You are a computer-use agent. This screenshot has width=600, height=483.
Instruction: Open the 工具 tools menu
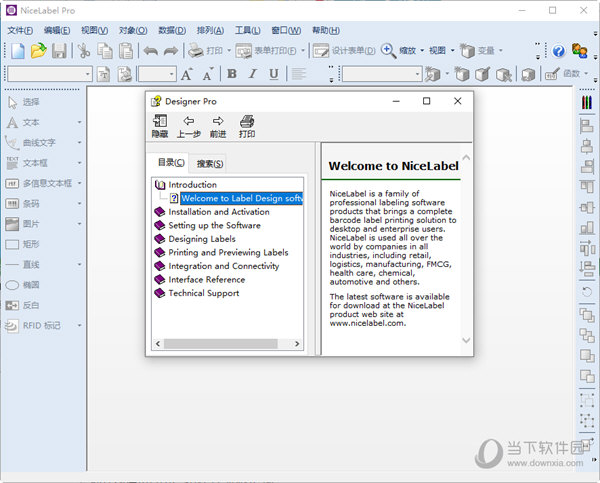(248, 31)
